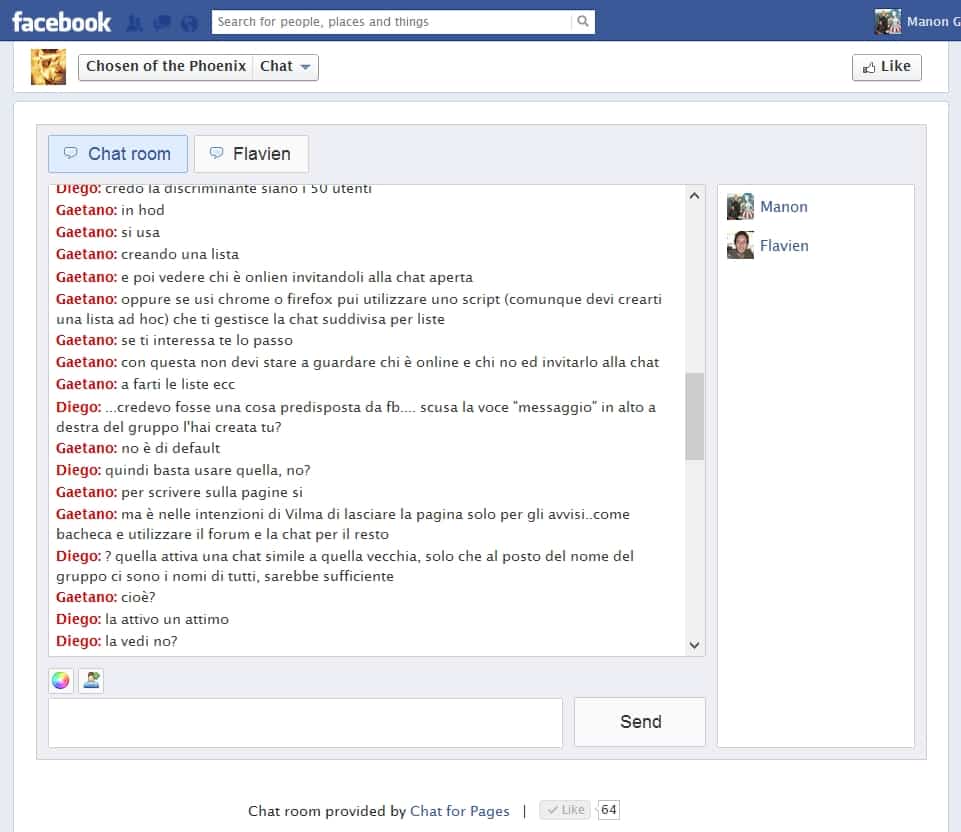Click the Flavien name in user list
Image resolution: width=961 pixels, height=832 pixels.
tap(784, 246)
